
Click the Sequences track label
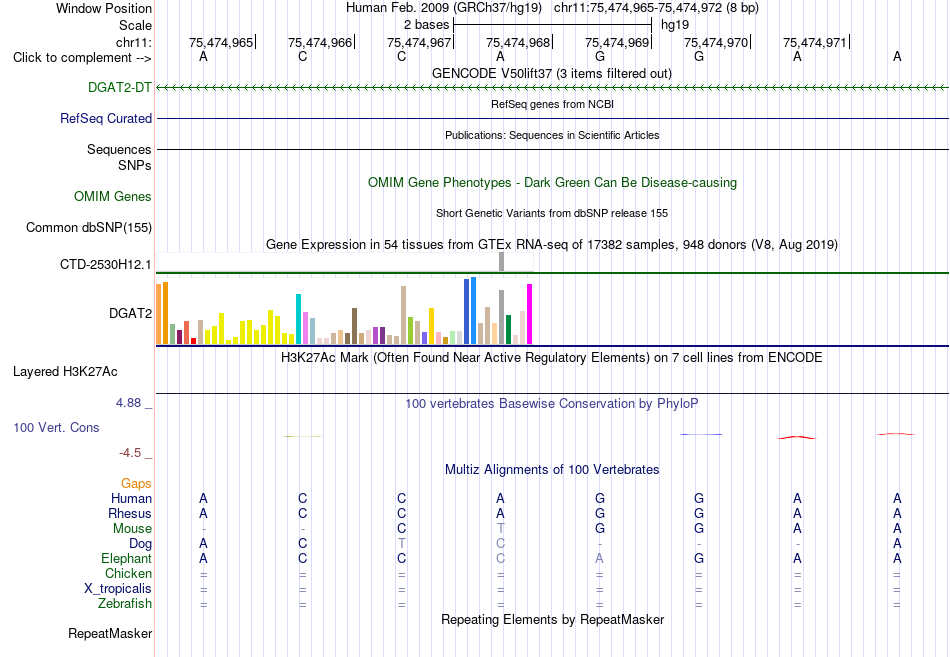click(119, 149)
